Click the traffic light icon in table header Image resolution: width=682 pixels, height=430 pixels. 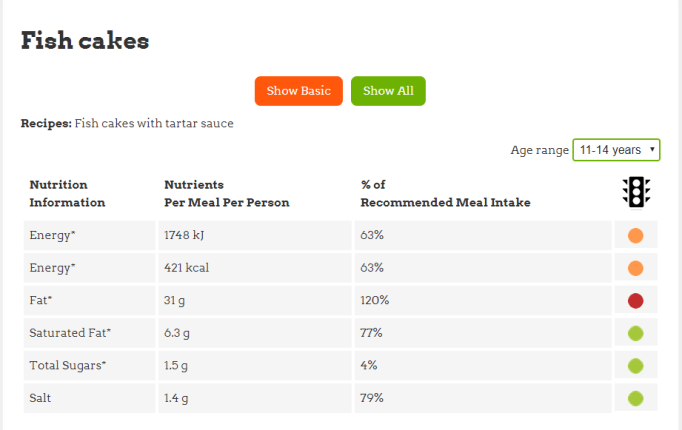coord(635,192)
